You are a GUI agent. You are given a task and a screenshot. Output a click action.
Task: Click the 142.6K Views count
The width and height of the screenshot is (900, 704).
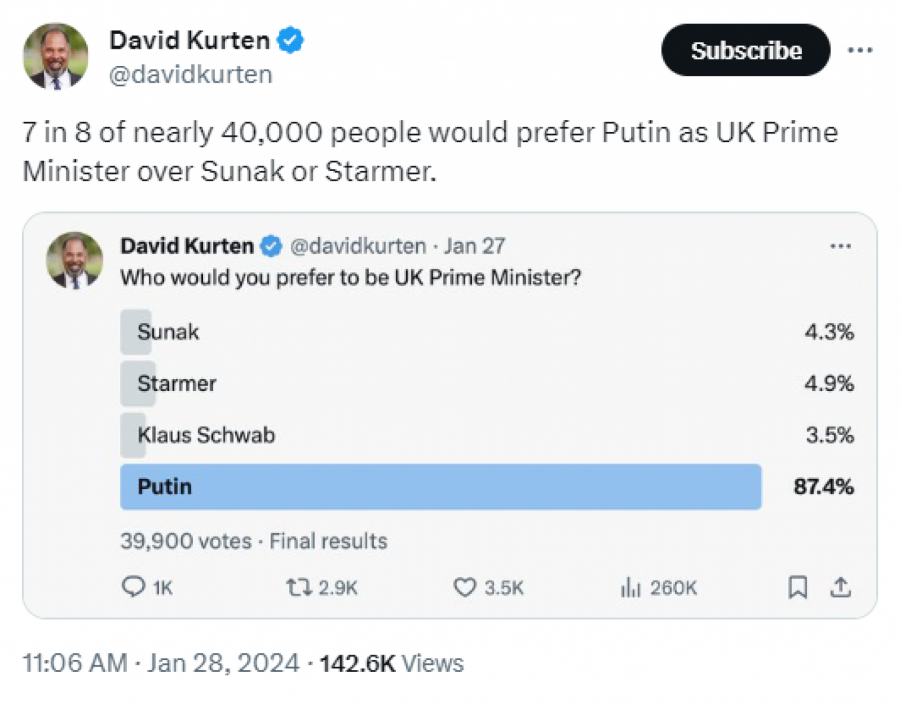(392, 663)
